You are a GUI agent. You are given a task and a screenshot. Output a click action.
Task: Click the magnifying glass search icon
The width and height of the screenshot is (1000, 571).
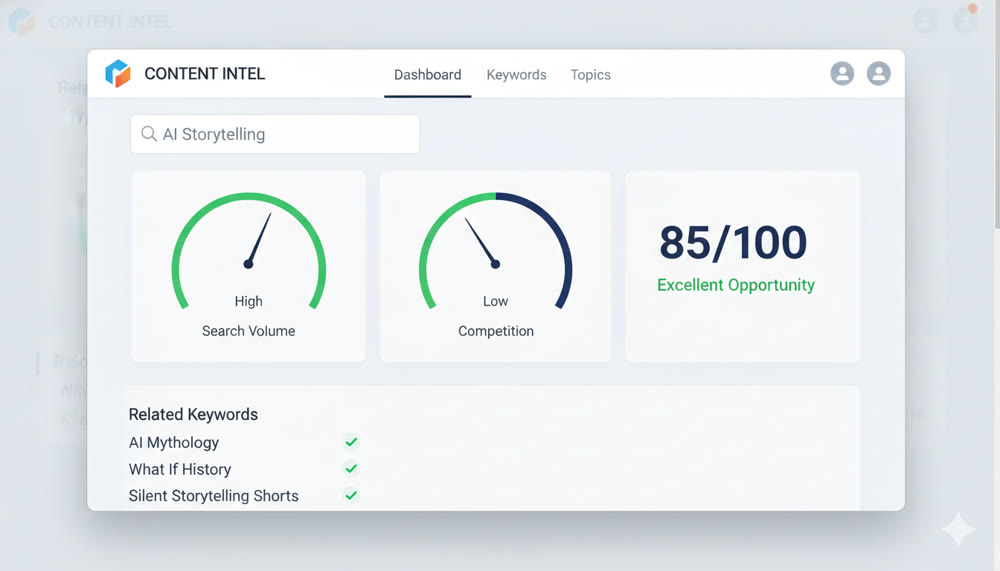tap(149, 134)
